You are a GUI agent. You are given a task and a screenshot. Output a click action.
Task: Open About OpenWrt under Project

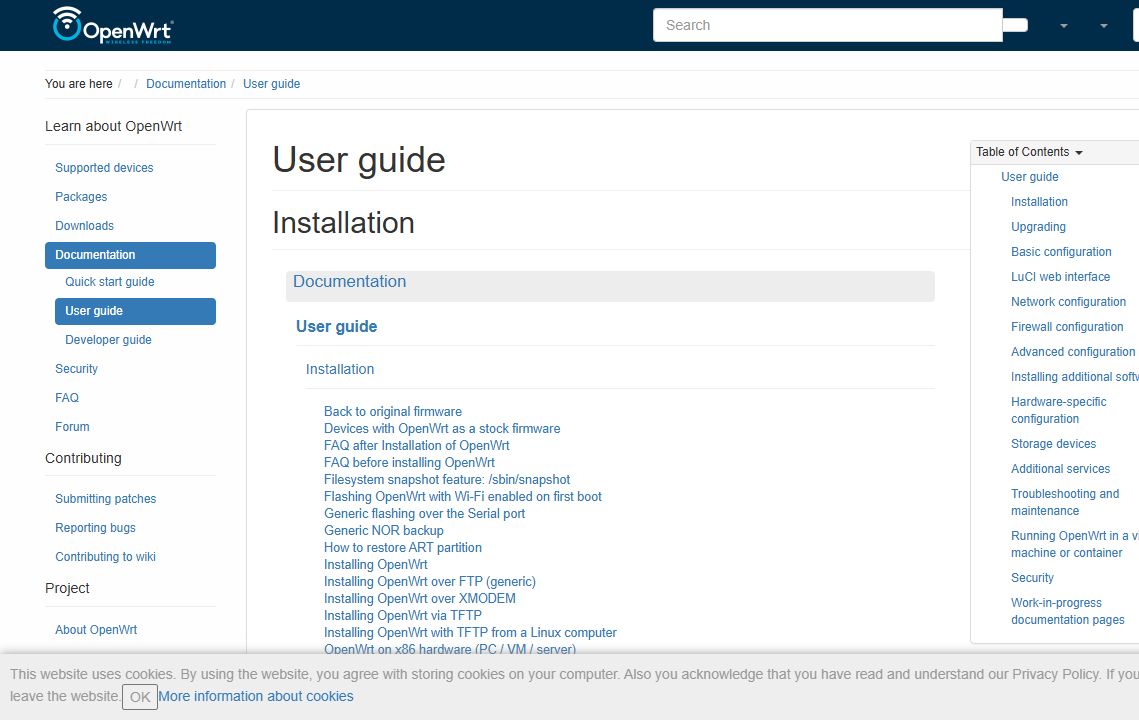[x=96, y=630]
